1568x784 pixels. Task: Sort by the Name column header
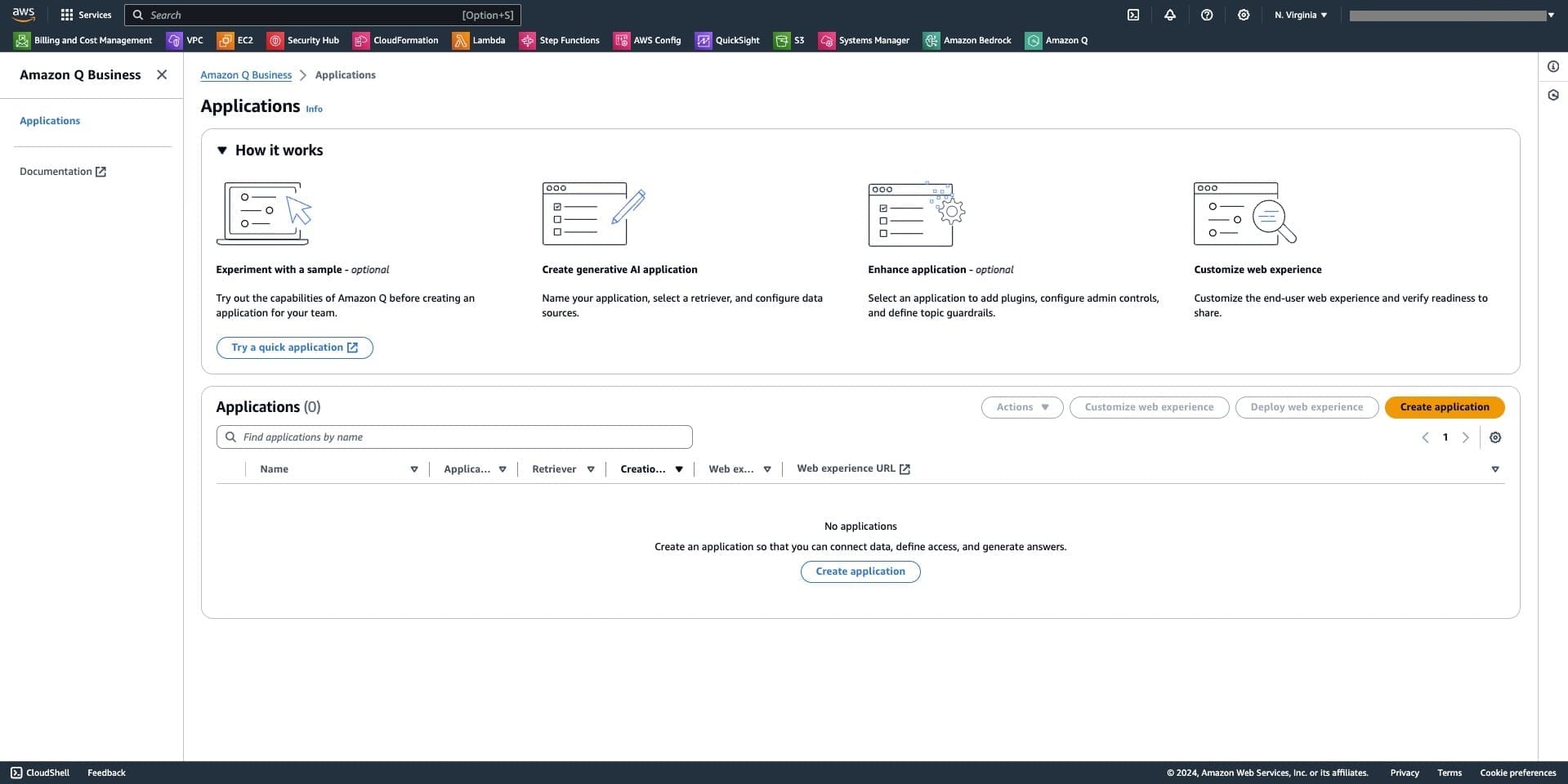point(275,469)
